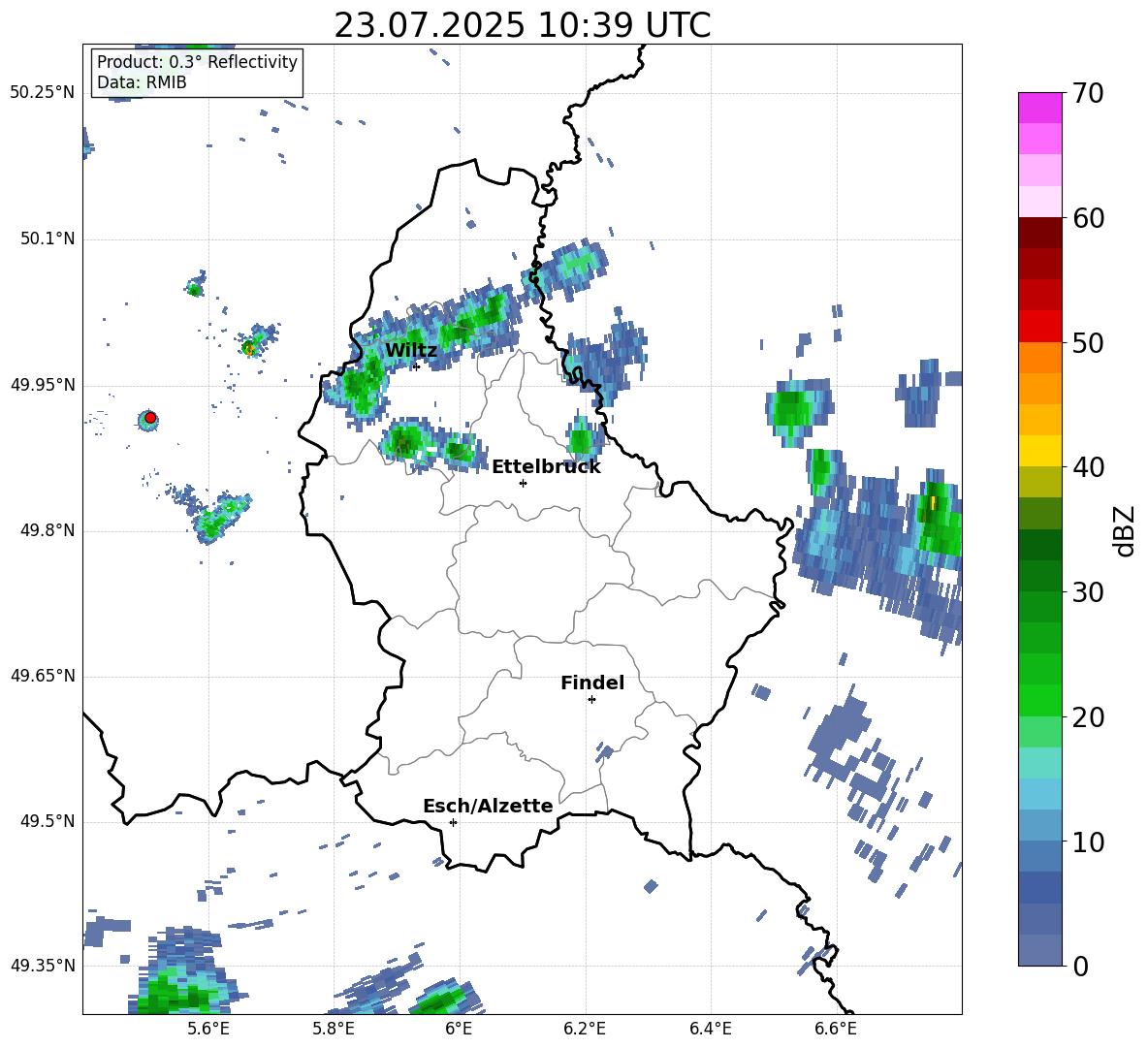Click the yellow echo core west of Wiltz
1148x1048 pixels.
point(249,348)
